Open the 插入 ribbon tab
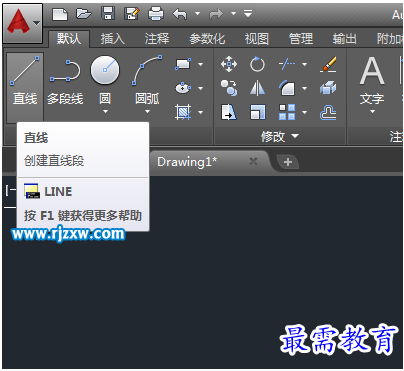This screenshot has height=371, width=404. coord(113,39)
